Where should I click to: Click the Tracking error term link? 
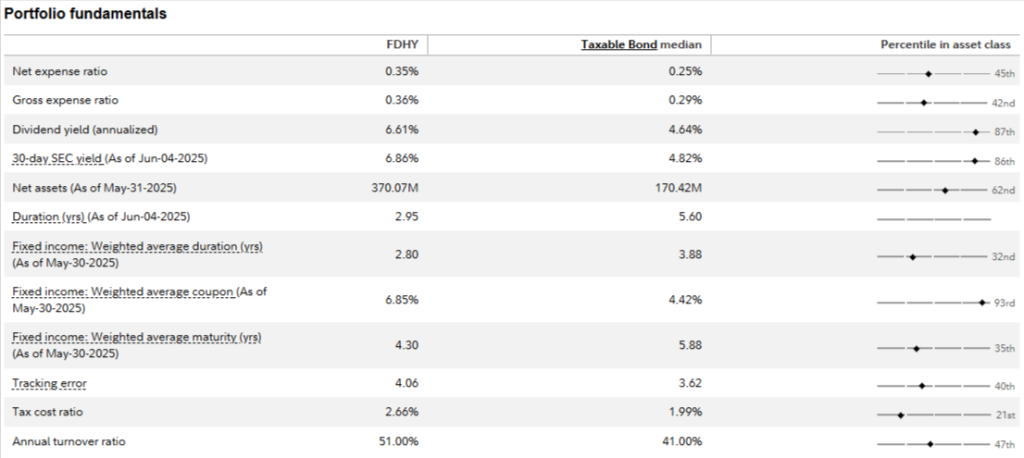click(x=48, y=383)
